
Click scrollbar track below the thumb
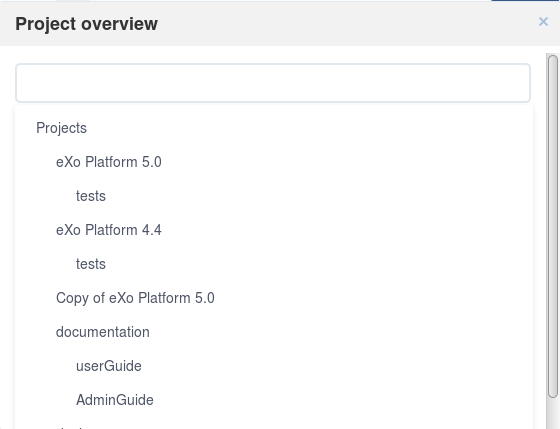click(x=553, y=413)
